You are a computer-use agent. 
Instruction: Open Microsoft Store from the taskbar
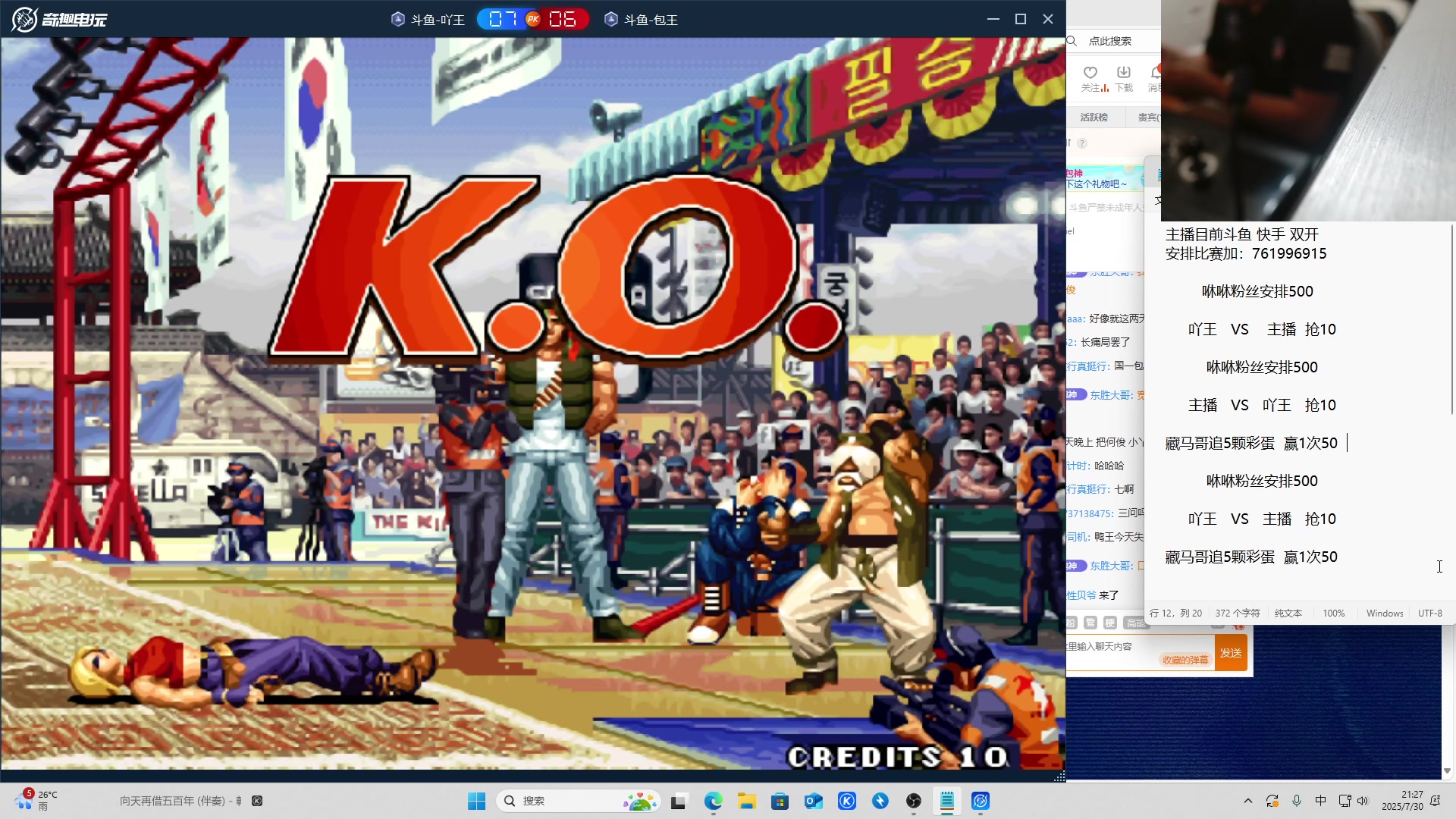780,801
